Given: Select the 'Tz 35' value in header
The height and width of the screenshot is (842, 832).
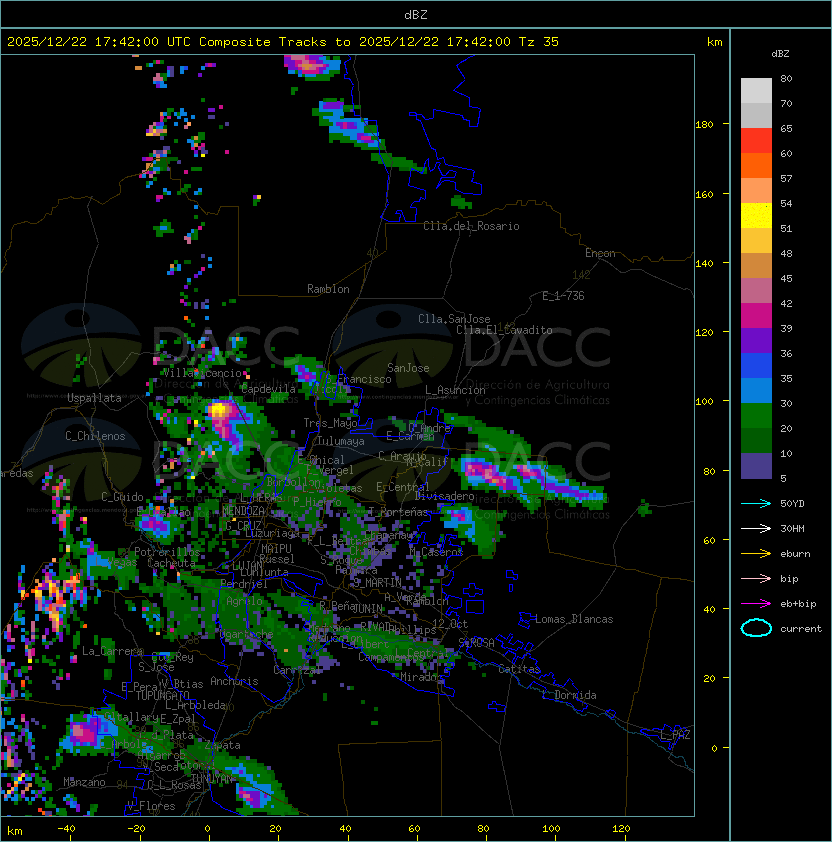Looking at the screenshot, I should (539, 42).
